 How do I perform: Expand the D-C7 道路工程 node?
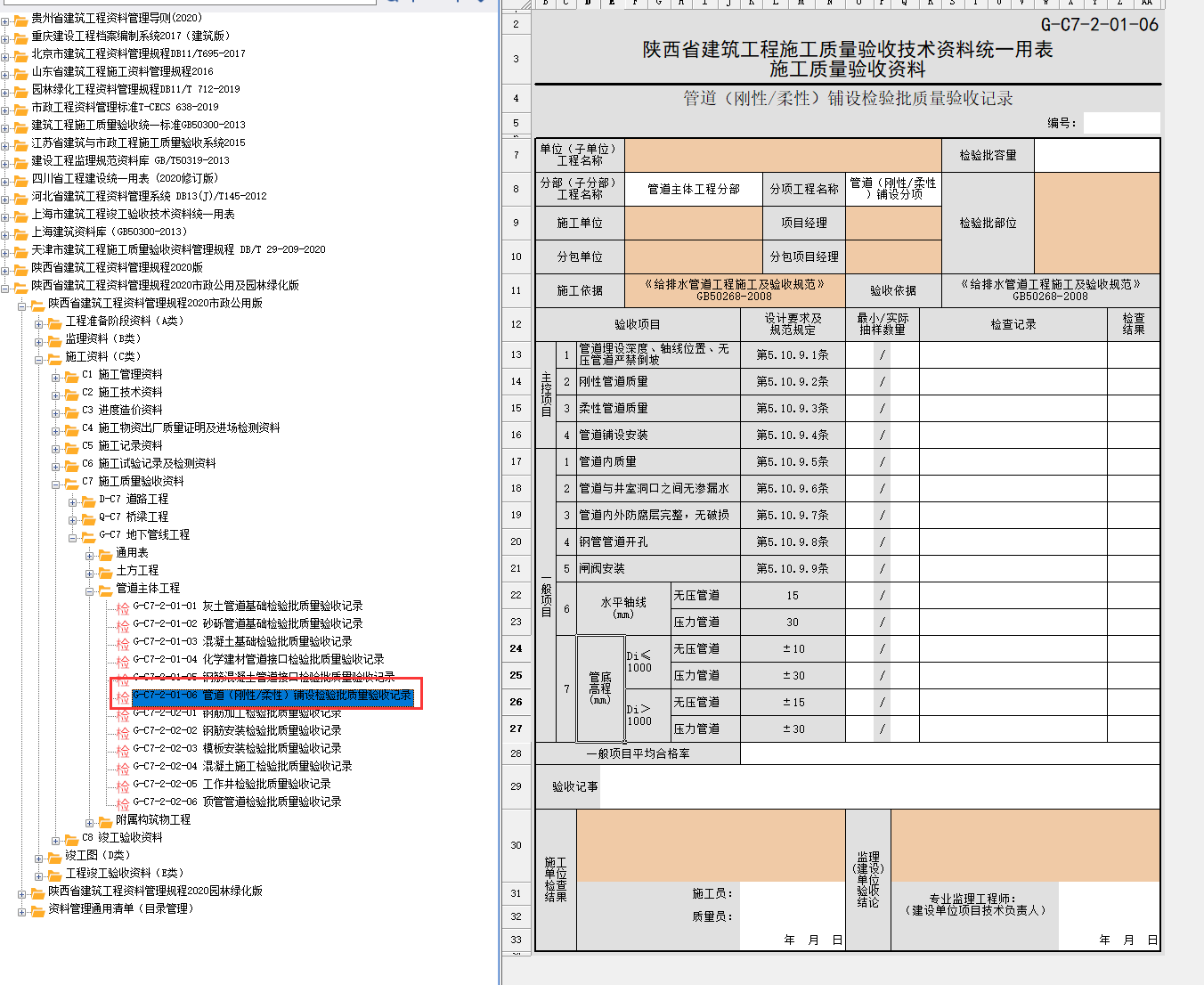pos(73,501)
